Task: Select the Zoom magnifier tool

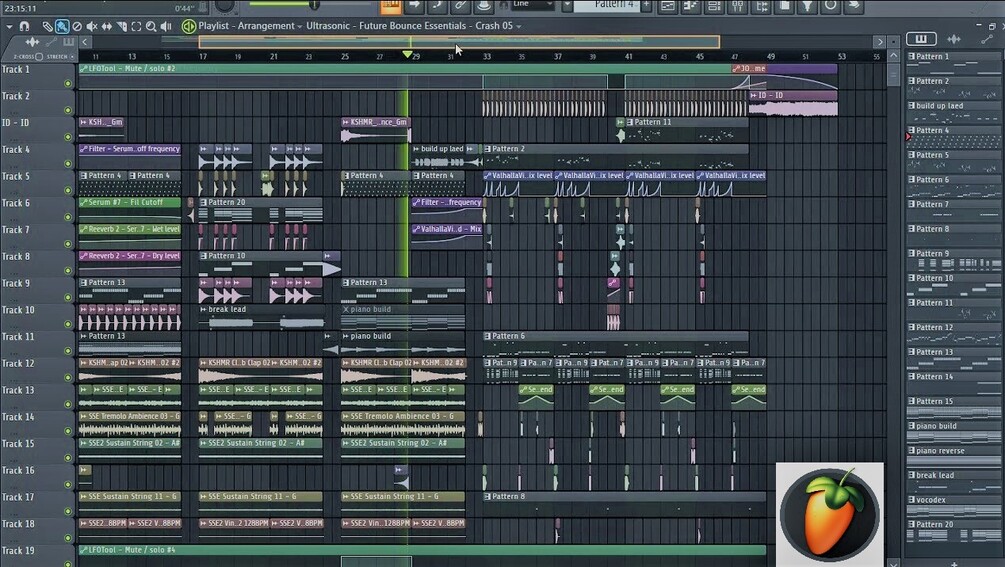Action: pyautogui.click(x=151, y=26)
